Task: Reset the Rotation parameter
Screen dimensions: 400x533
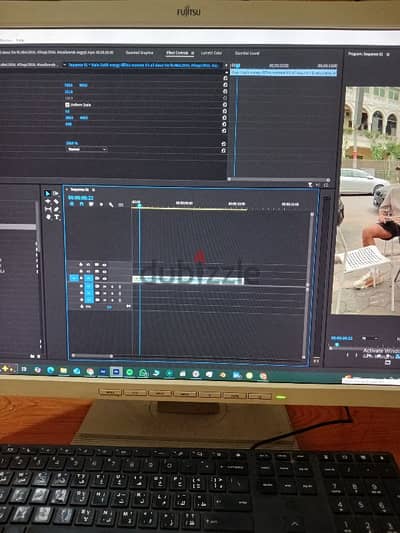Action: (x=225, y=111)
